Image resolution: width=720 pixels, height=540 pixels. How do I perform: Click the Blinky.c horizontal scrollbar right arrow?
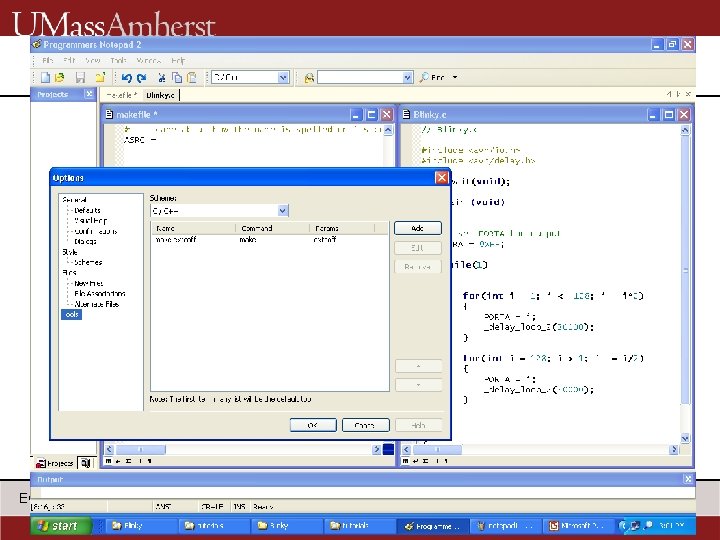click(674, 450)
